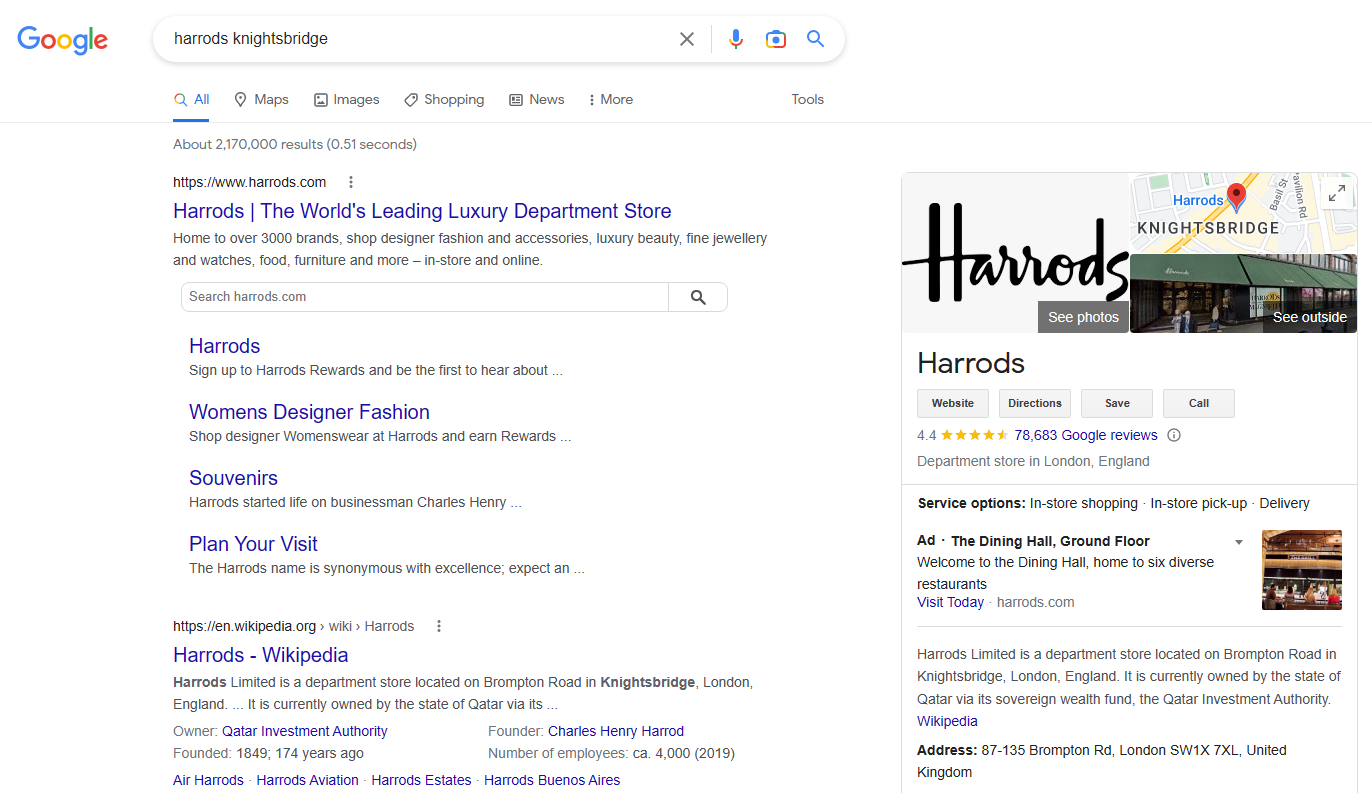The image size is (1372, 793).
Task: Open the Harrods map thumbnail
Action: point(1243,213)
